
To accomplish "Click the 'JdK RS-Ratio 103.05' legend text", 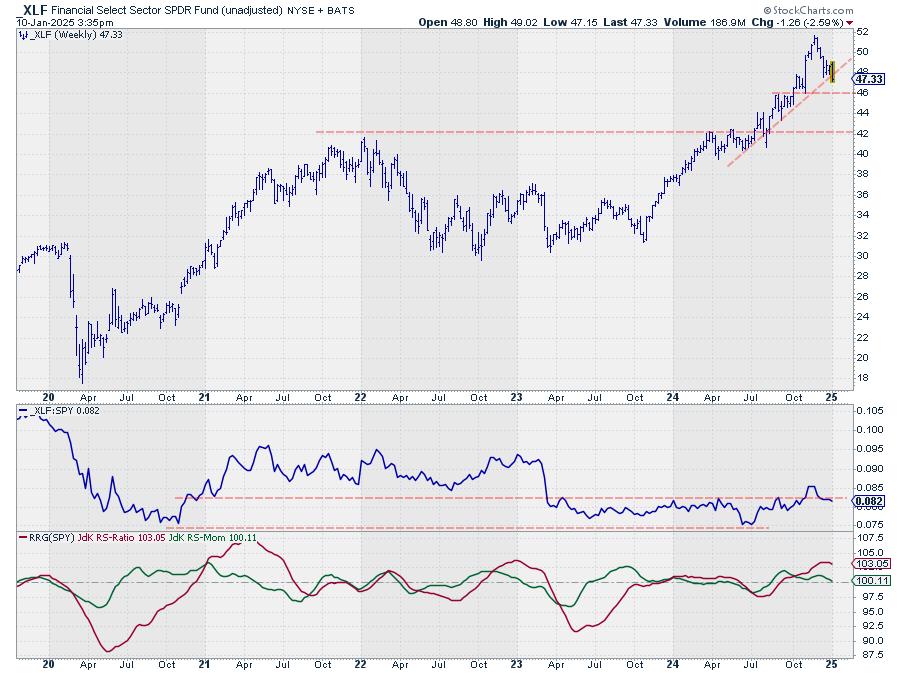I will point(121,538).
